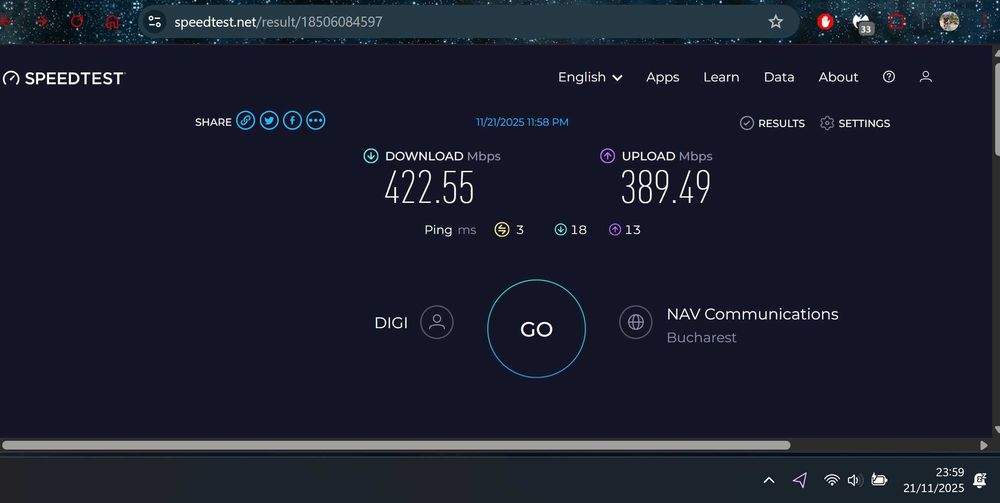Open the location arrow tray icon
1000x503 pixels.
point(800,480)
